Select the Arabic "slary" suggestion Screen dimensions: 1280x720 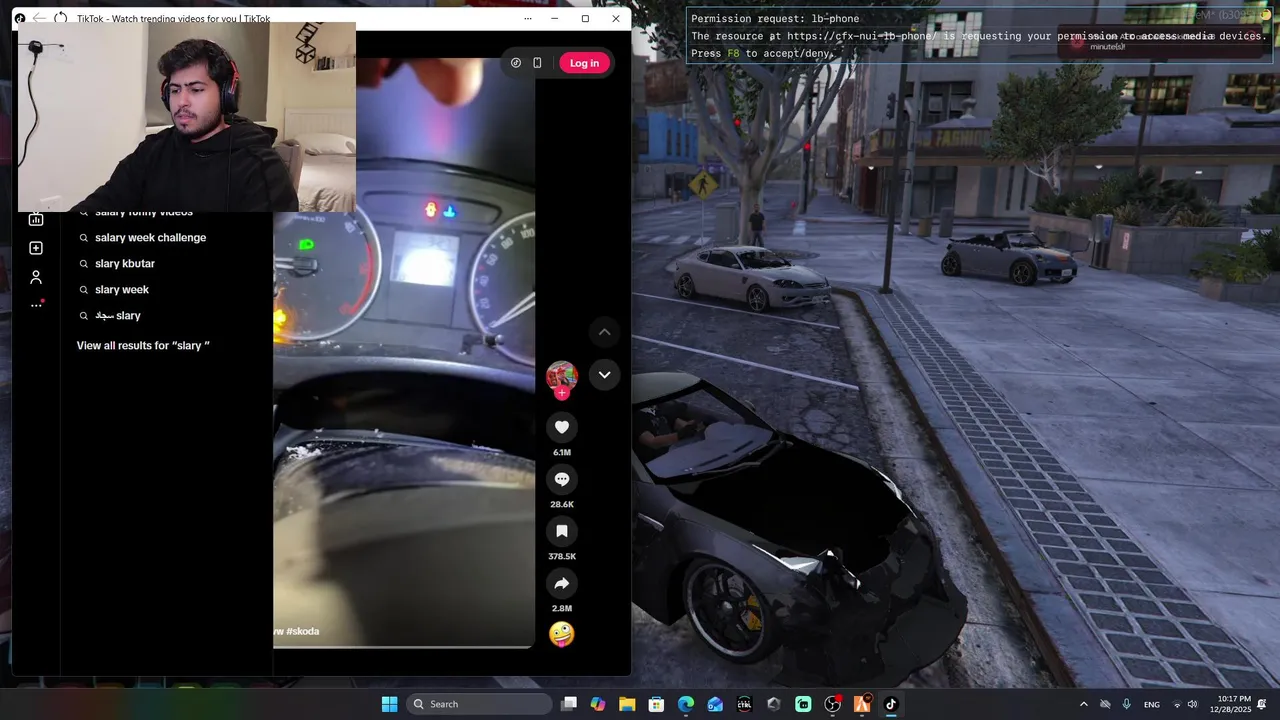click(118, 316)
